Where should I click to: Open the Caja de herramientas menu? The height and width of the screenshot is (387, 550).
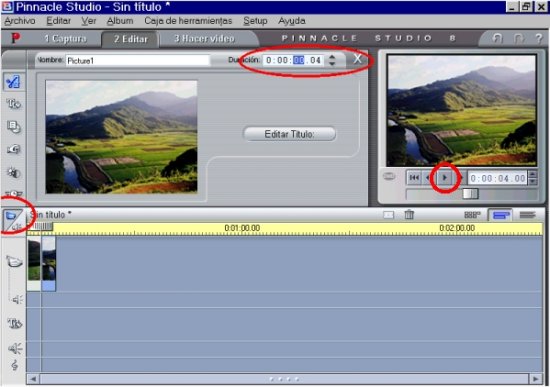[x=188, y=21]
